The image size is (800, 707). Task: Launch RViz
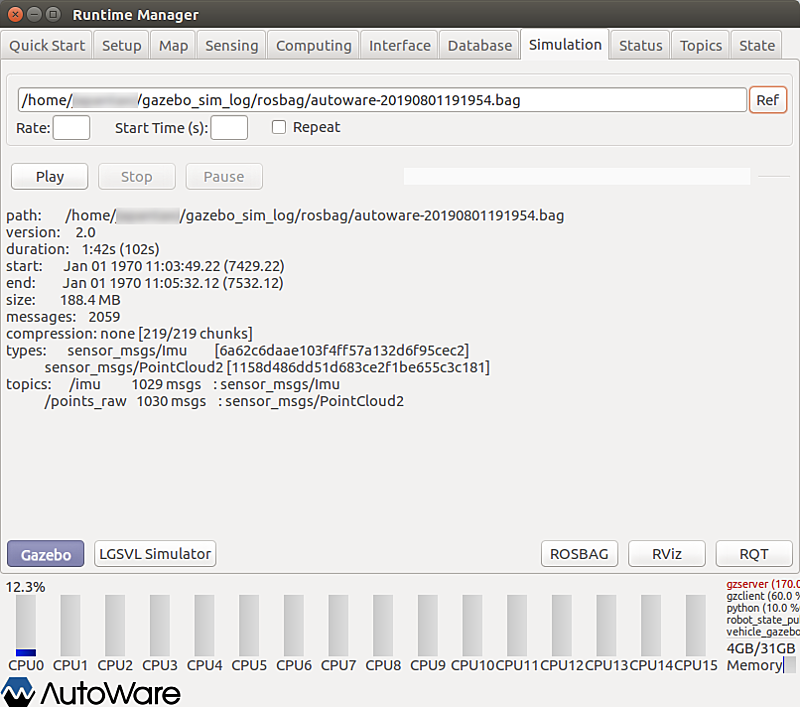coord(667,554)
